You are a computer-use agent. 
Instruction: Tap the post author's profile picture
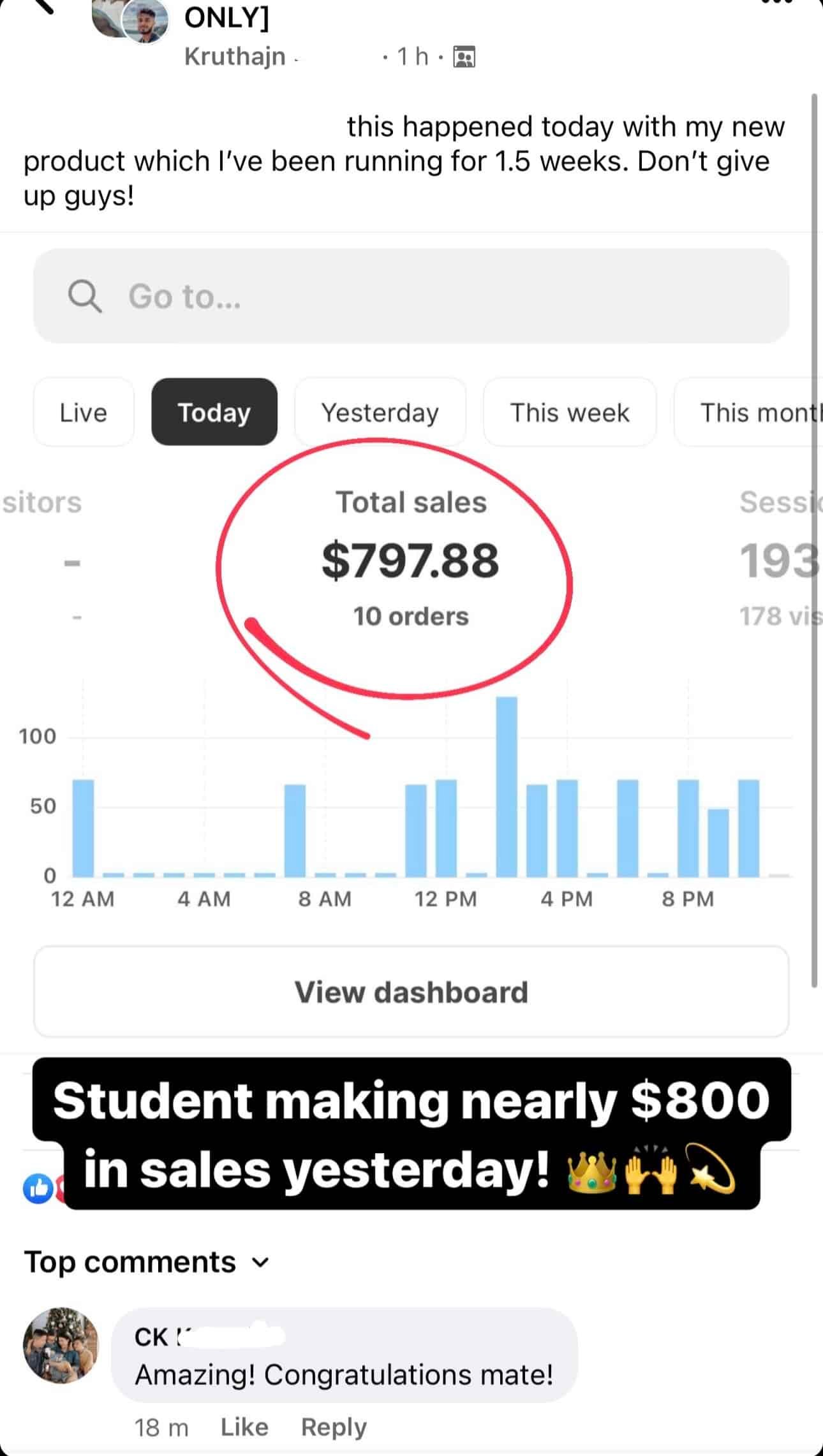tap(146, 21)
